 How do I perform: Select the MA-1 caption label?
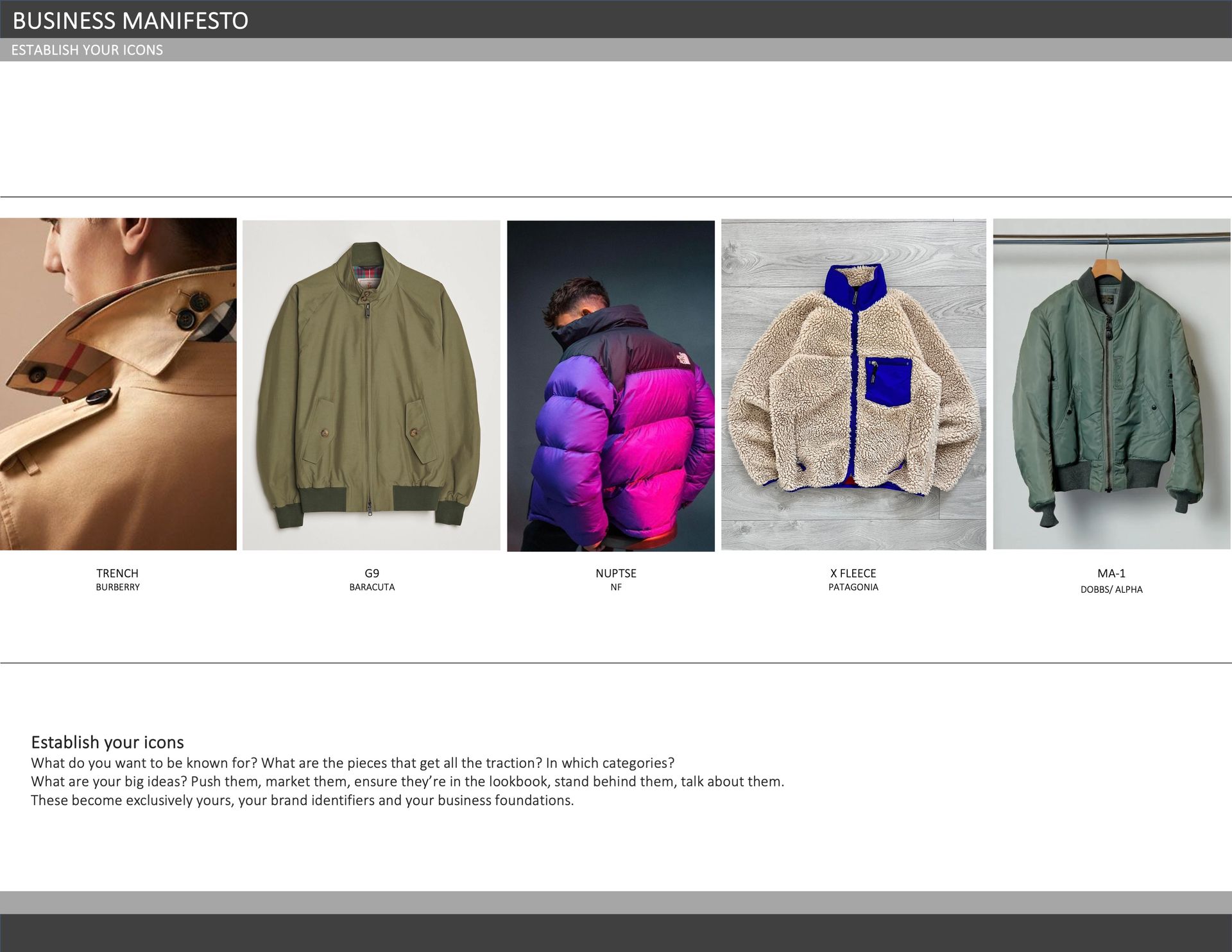[1111, 574]
